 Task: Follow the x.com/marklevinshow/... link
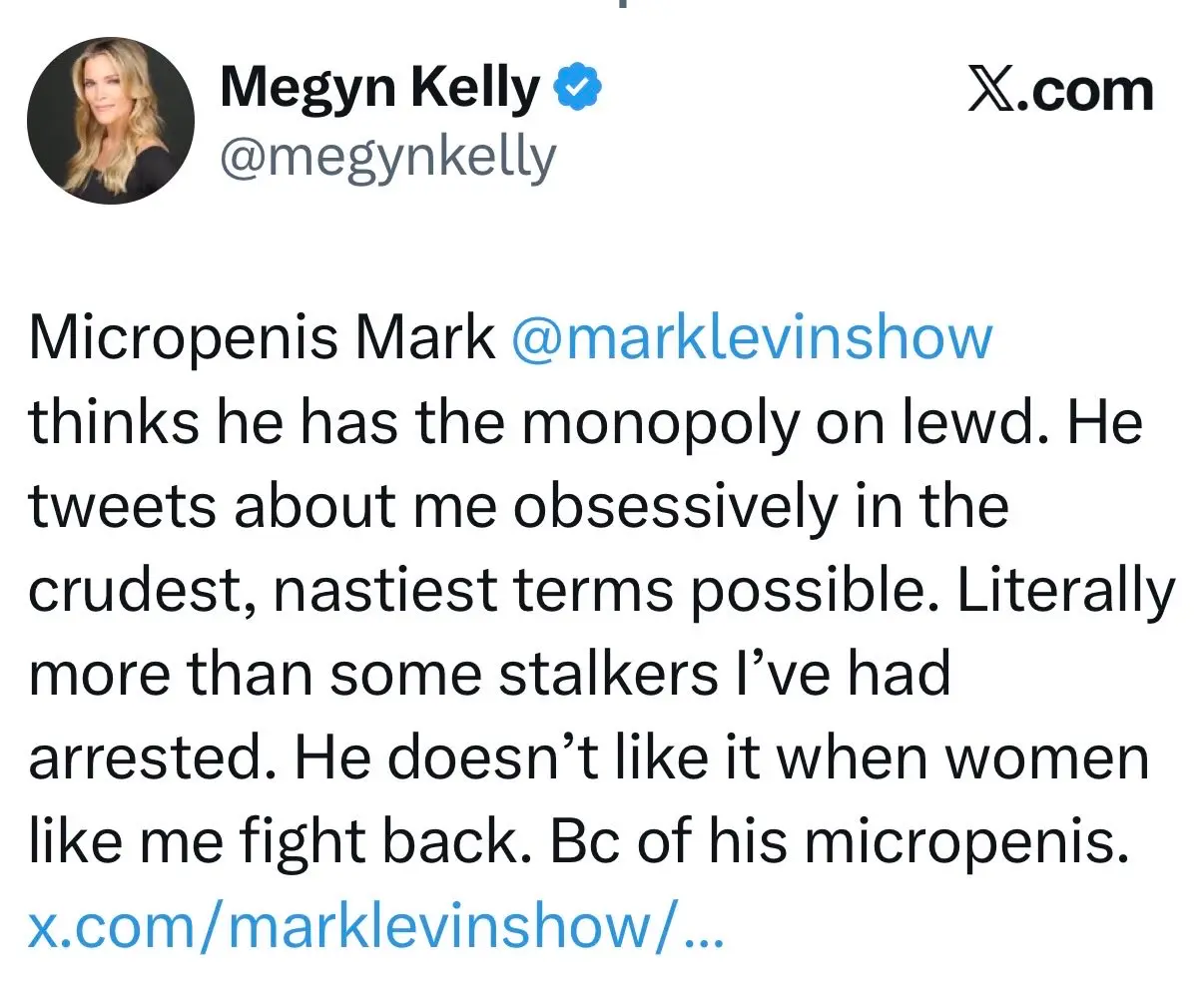click(374, 926)
